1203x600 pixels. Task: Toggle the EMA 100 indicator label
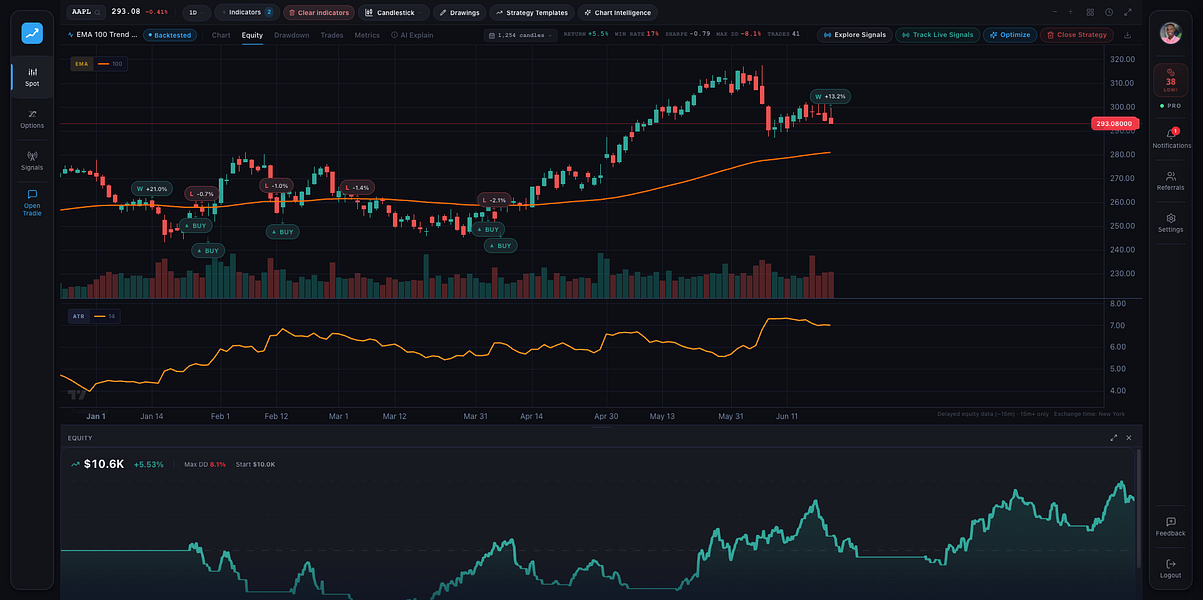click(98, 64)
